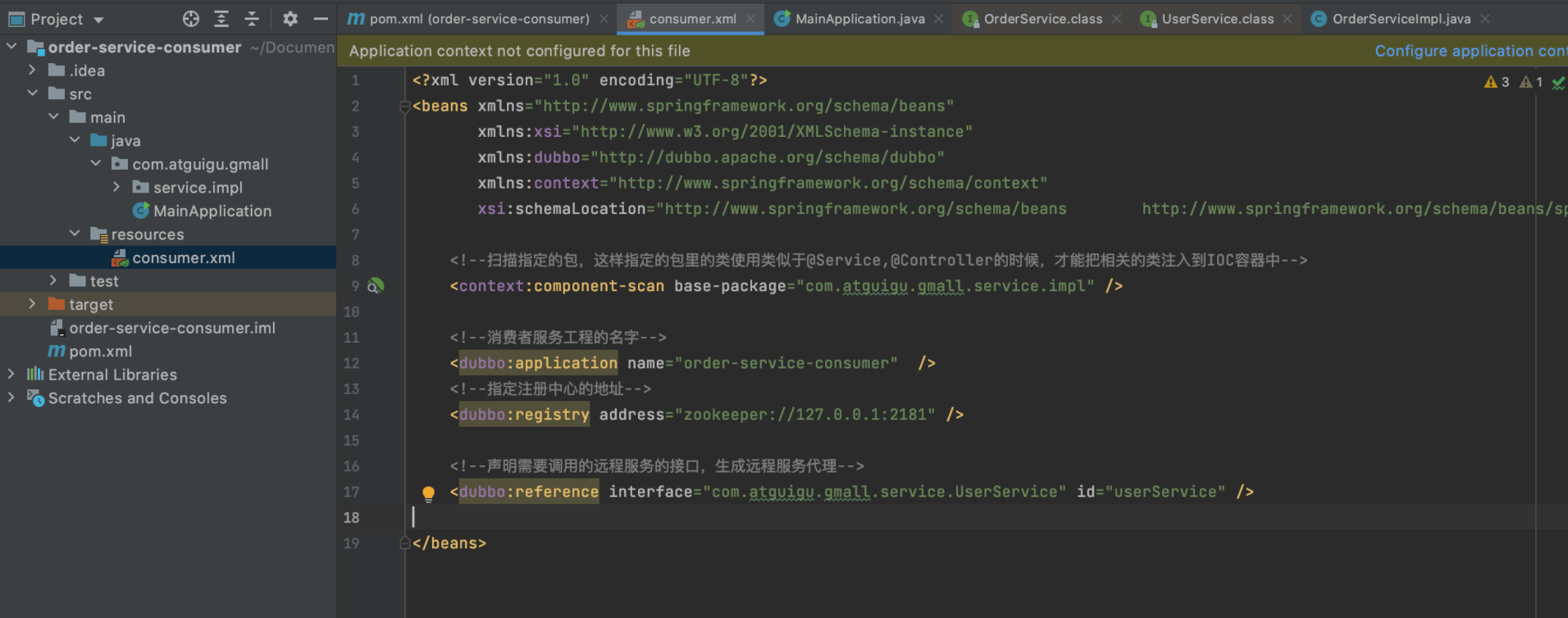
Task: Click the dubbo:registry tag text
Action: tap(524, 415)
